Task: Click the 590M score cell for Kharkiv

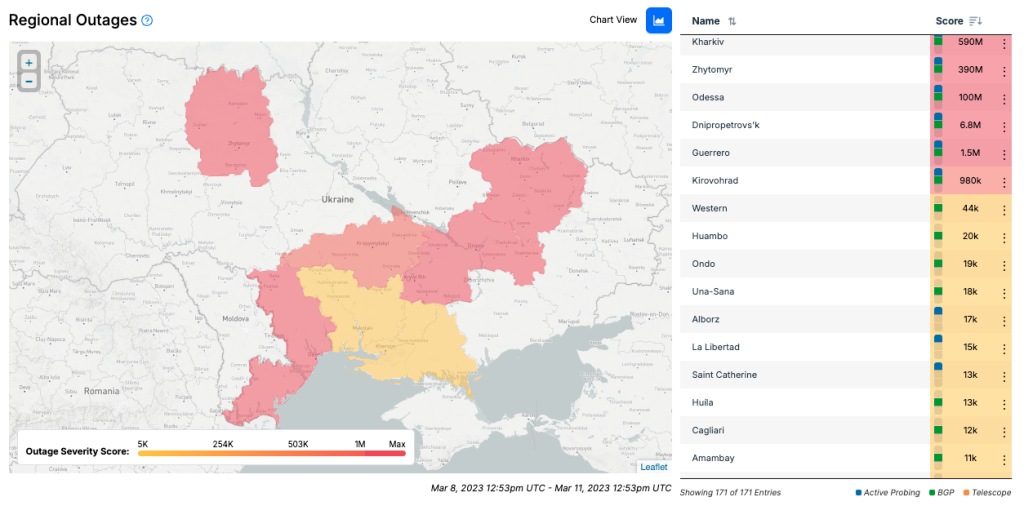Action: pos(970,43)
